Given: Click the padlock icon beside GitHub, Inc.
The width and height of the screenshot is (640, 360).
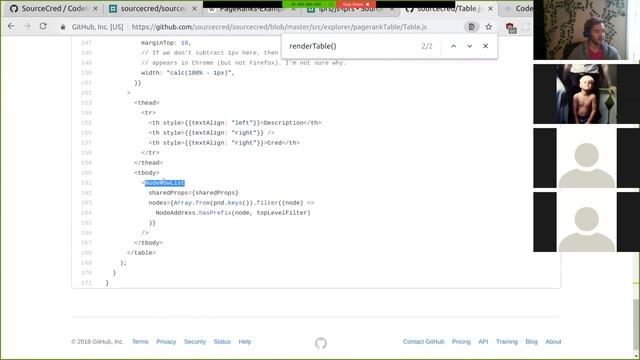Looking at the screenshot, I should (x=62, y=27).
